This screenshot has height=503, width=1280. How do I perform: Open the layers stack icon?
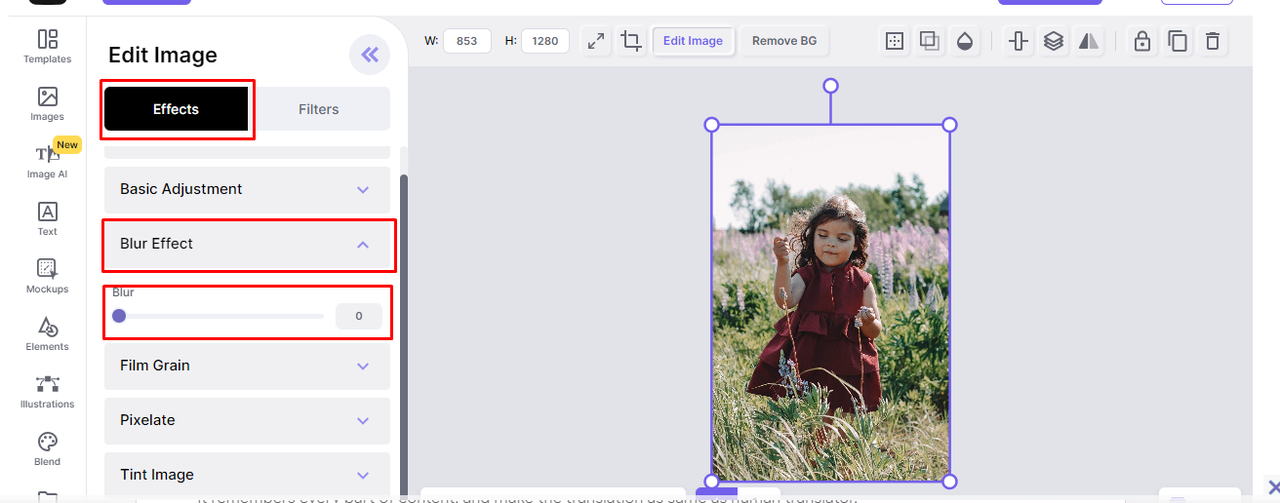coord(1053,41)
